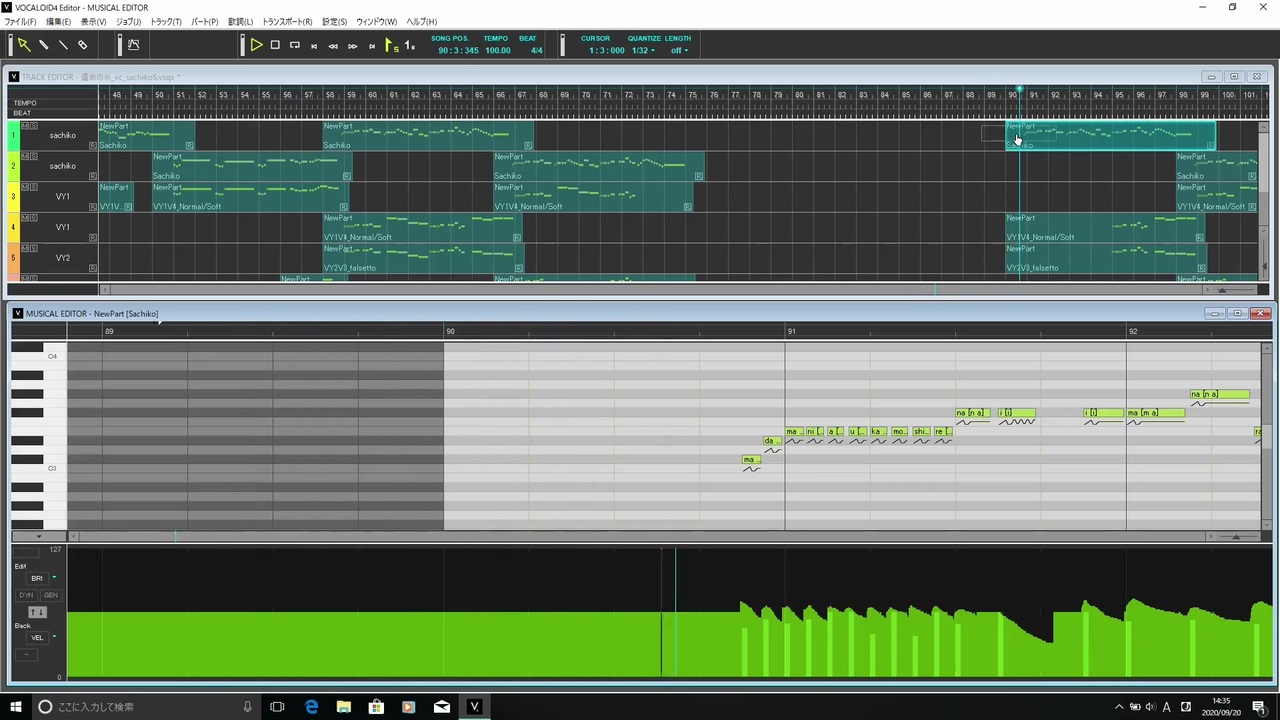Viewport: 1280px width, 720px height.
Task: Open the トランスポート(R) menu
Action: pos(287,22)
